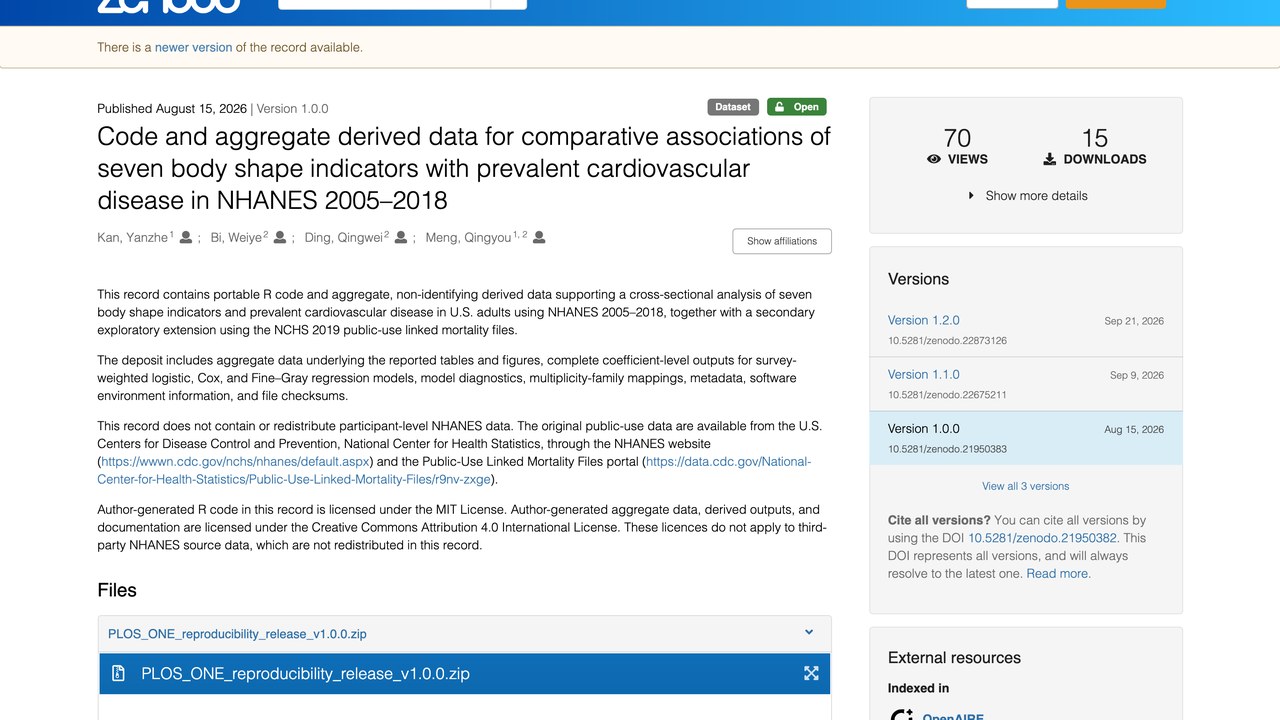Click the Sep 9, 2026 version date
Viewport: 1280px width, 720px height.
[x=1137, y=375]
